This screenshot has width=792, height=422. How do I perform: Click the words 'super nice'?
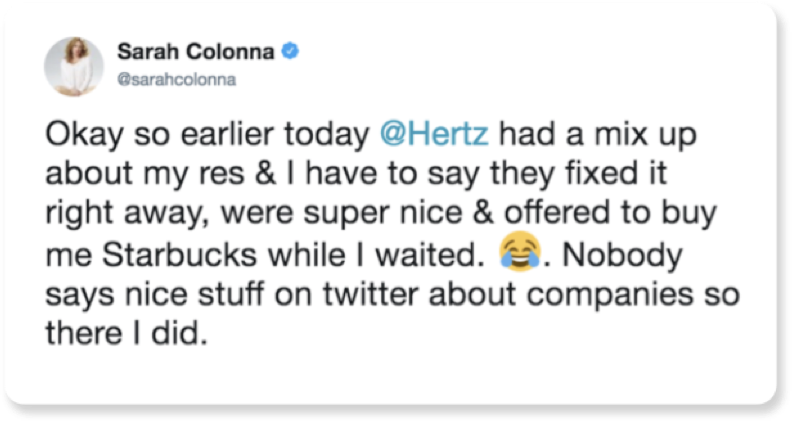point(383,215)
